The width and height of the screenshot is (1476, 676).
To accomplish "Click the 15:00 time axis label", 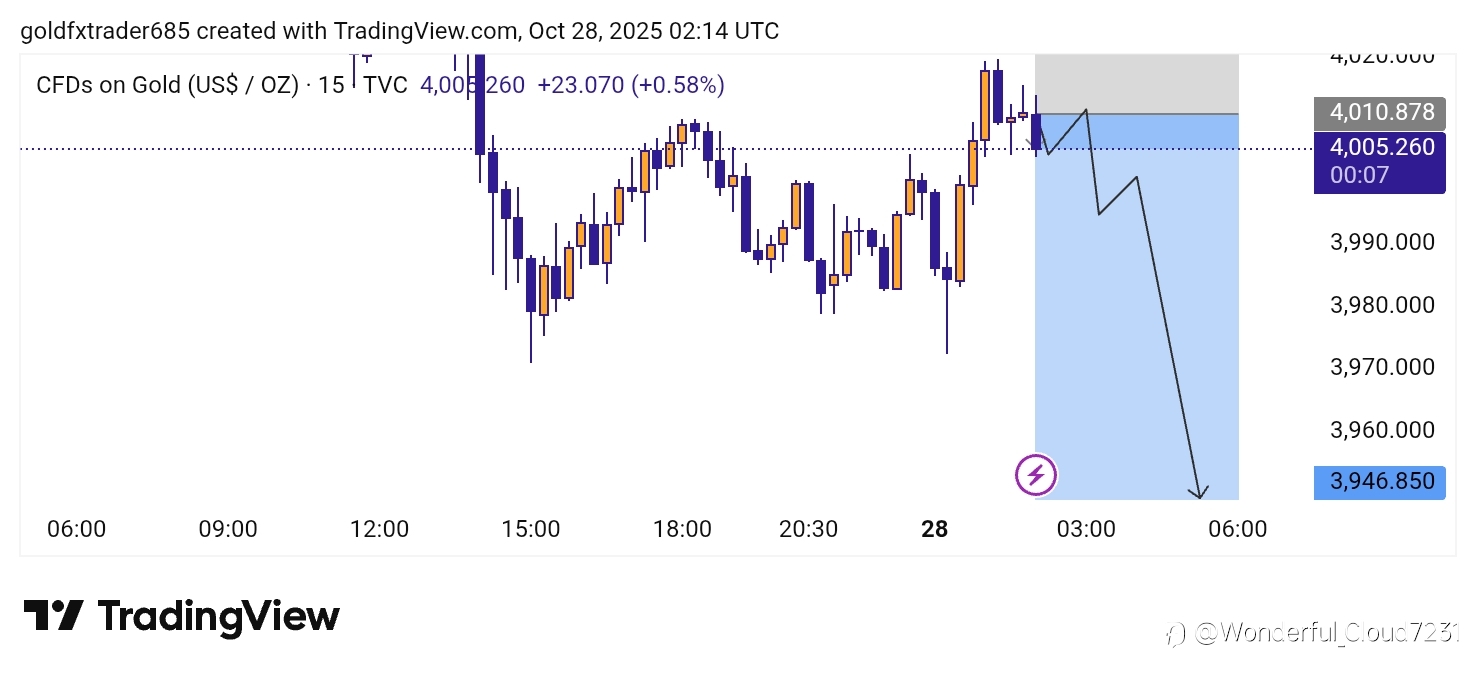I will (530, 529).
